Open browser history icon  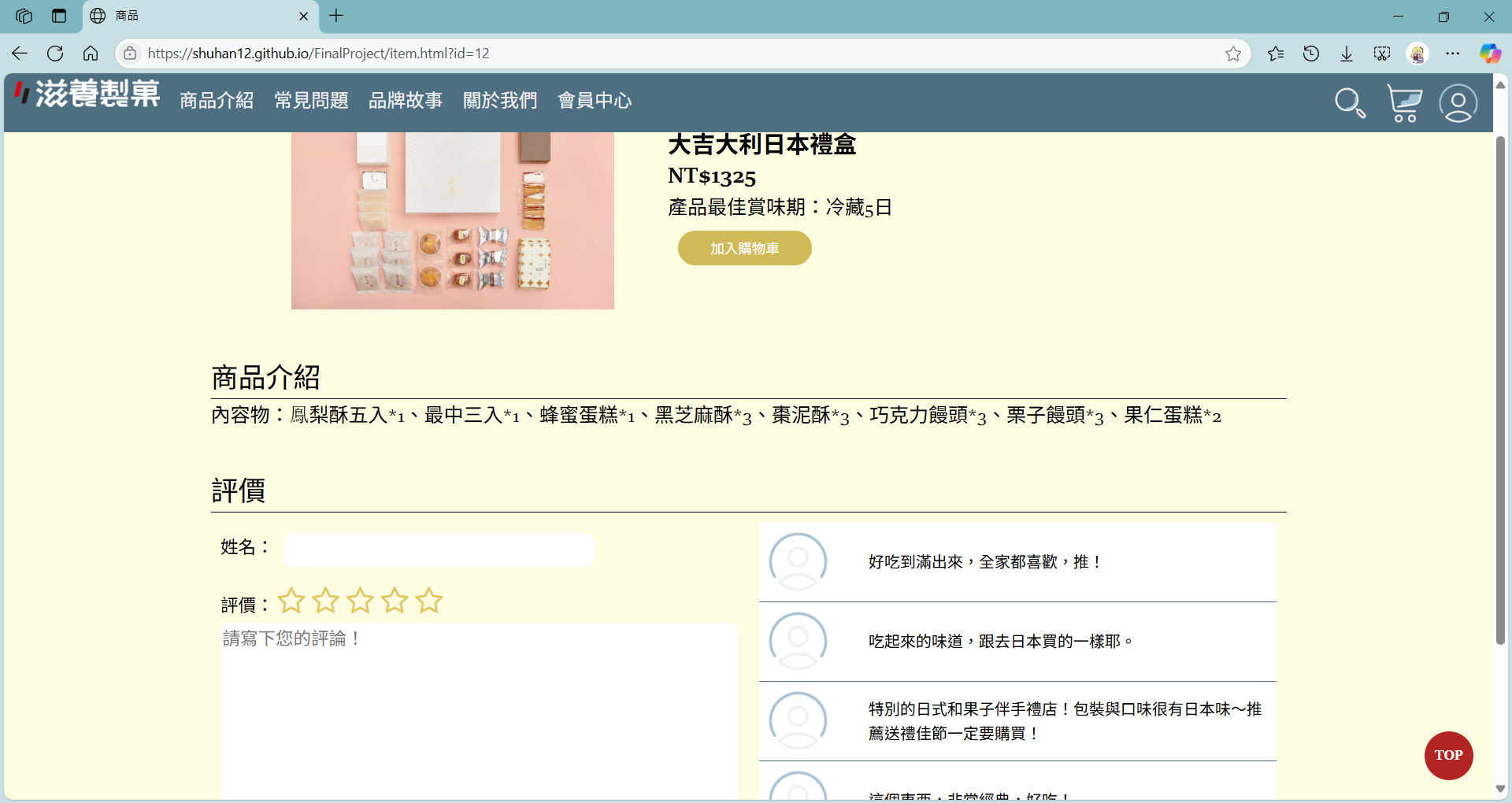[x=1311, y=54]
